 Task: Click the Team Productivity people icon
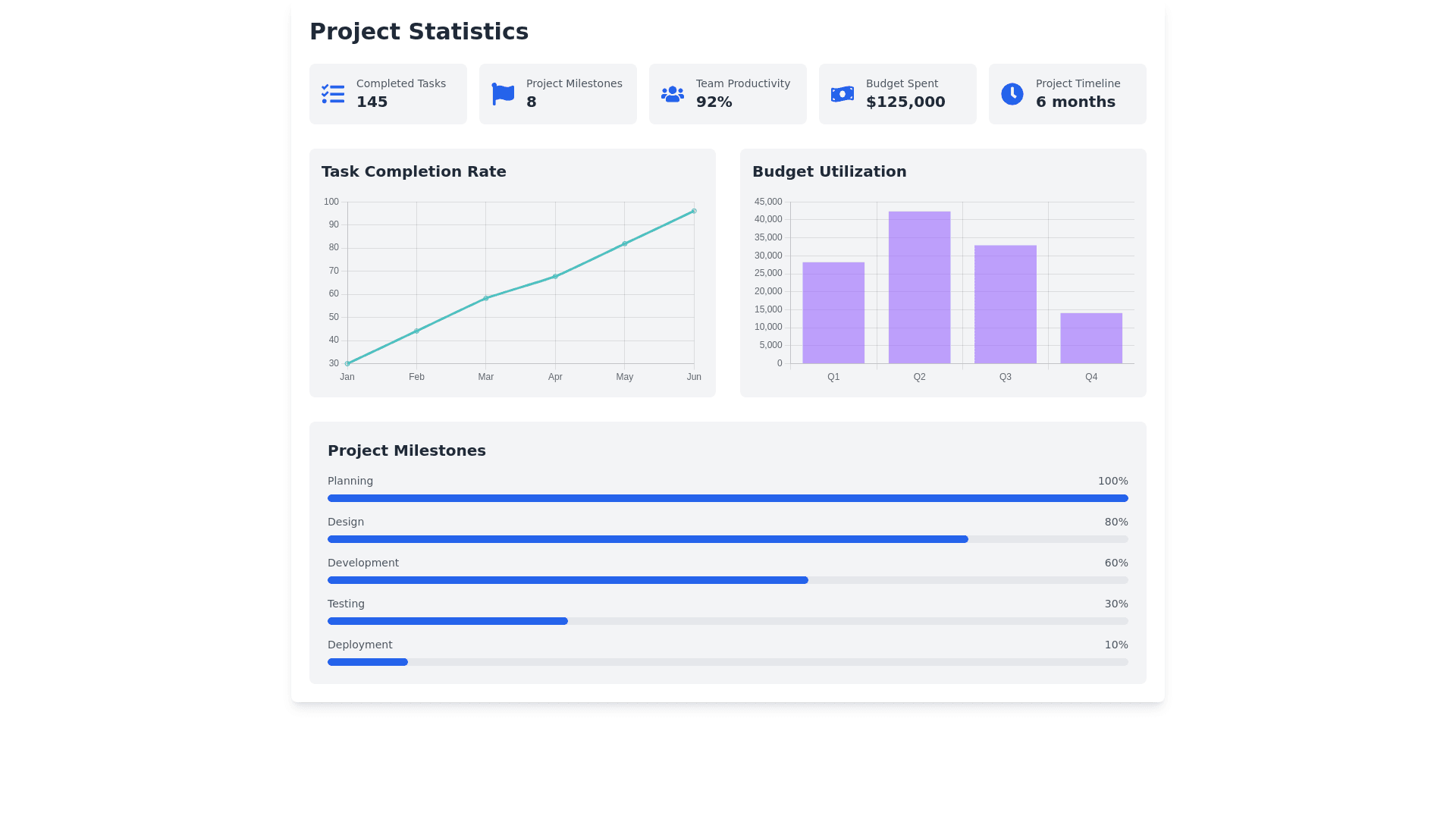tap(673, 94)
